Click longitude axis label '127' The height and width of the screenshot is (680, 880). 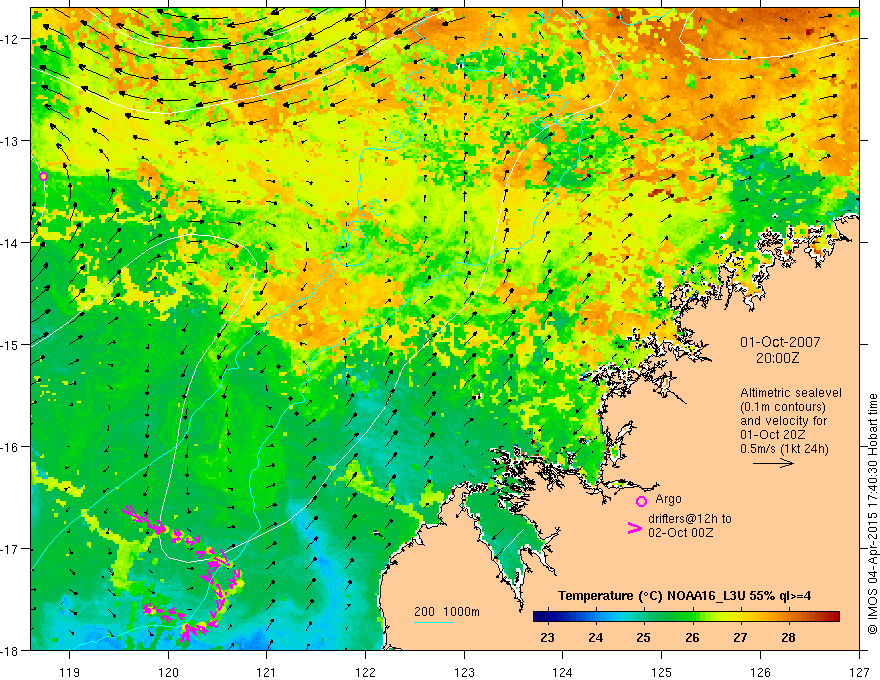coord(859,672)
